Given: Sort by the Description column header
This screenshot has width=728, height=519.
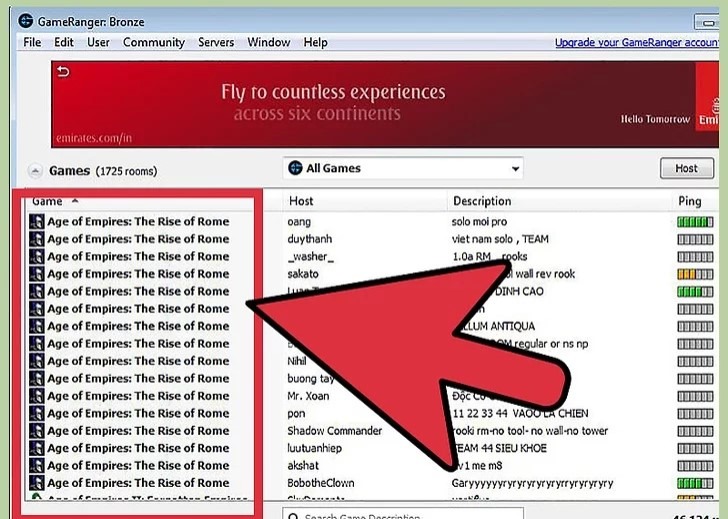Looking at the screenshot, I should (482, 201).
